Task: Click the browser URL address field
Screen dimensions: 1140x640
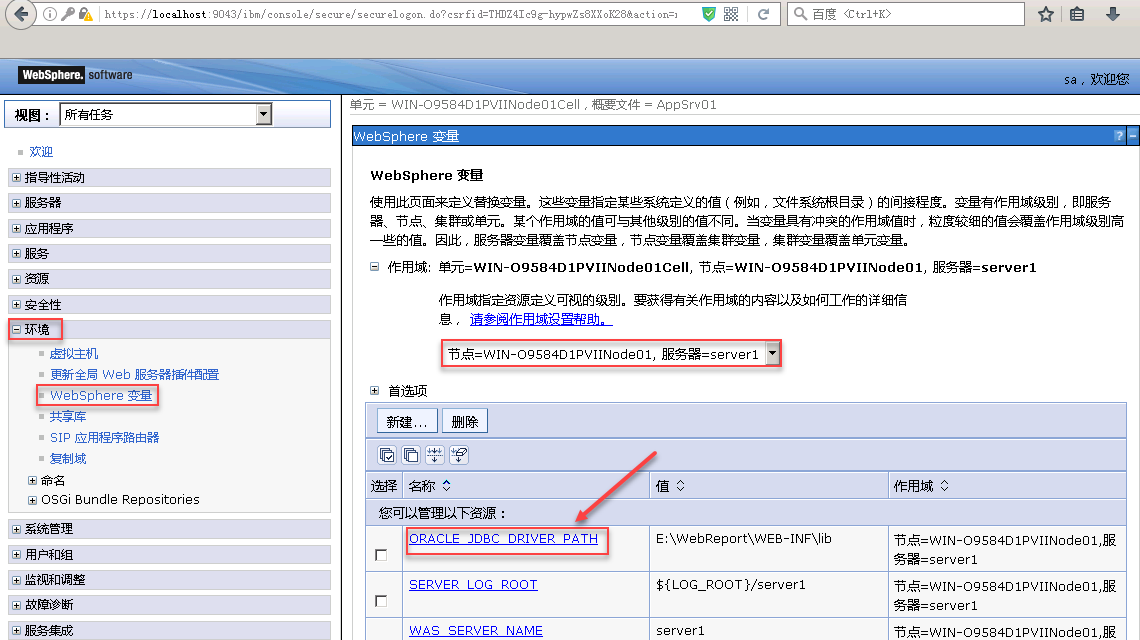Action: point(393,14)
